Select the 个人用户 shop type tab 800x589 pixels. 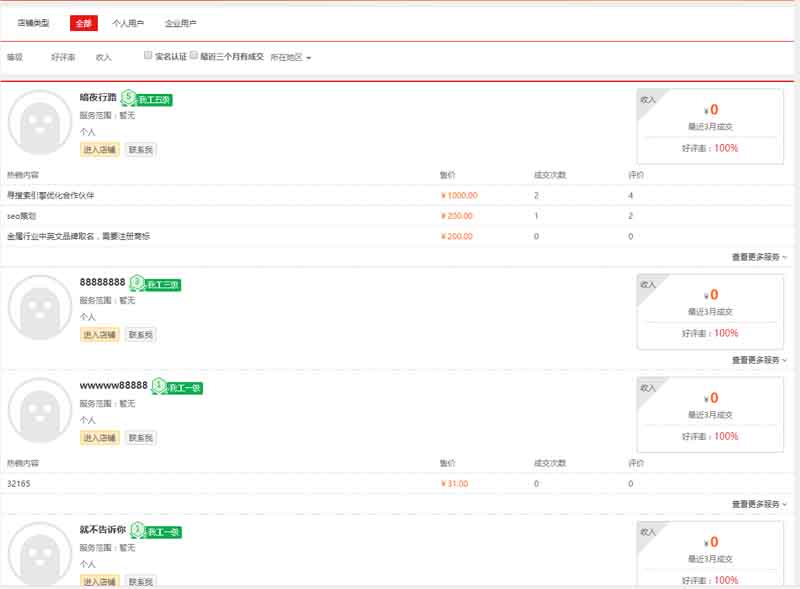tap(127, 23)
